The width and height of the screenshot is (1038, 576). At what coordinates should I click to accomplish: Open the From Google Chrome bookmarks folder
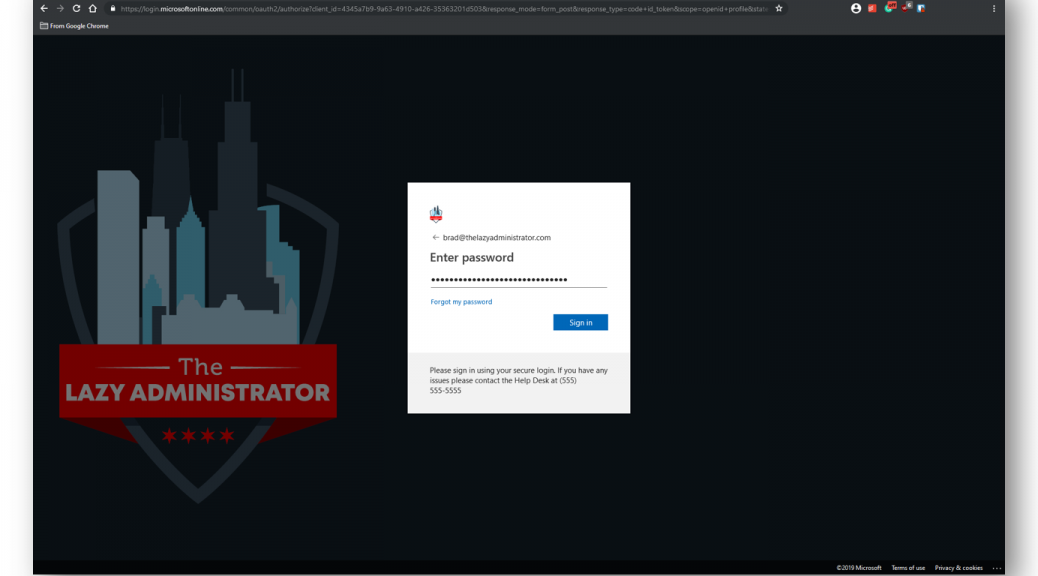(74, 26)
